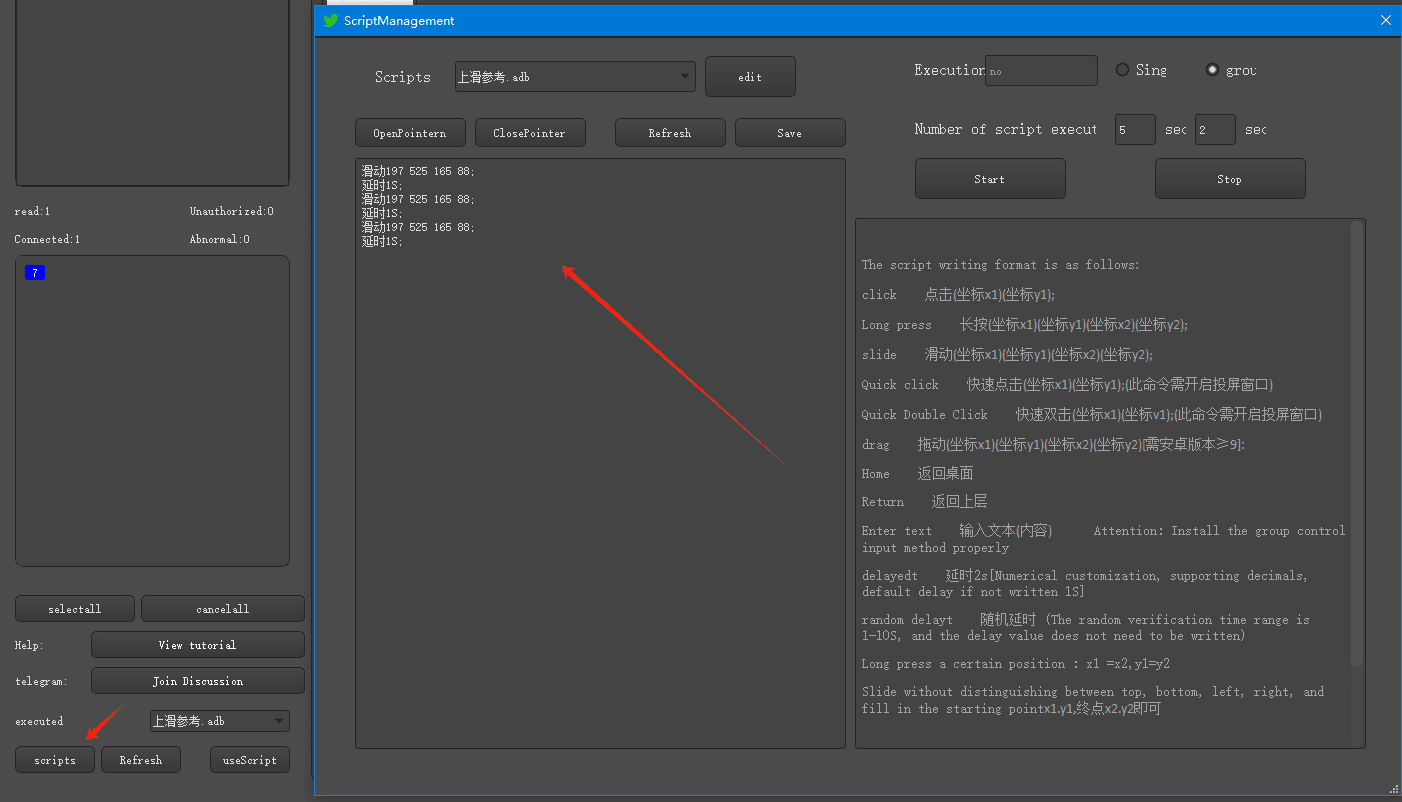Click the 'Return' command help line

point(924,502)
